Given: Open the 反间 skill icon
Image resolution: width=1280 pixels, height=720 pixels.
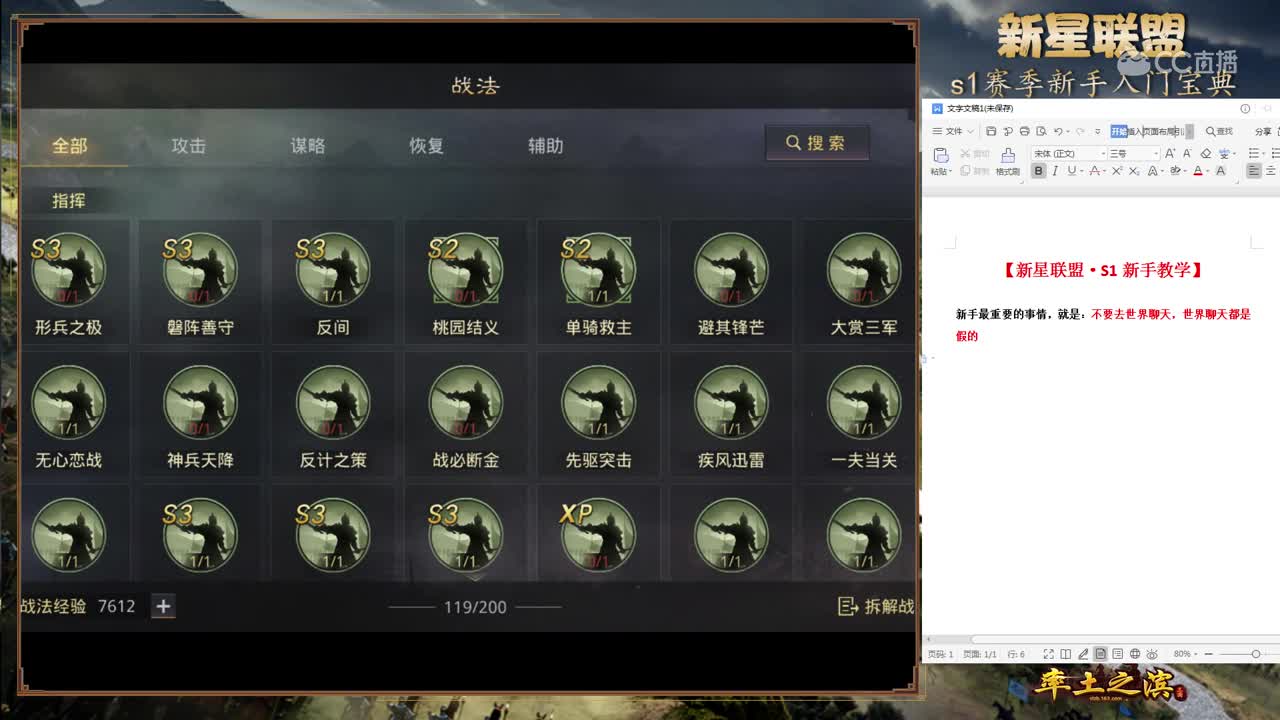Looking at the screenshot, I should (333, 270).
